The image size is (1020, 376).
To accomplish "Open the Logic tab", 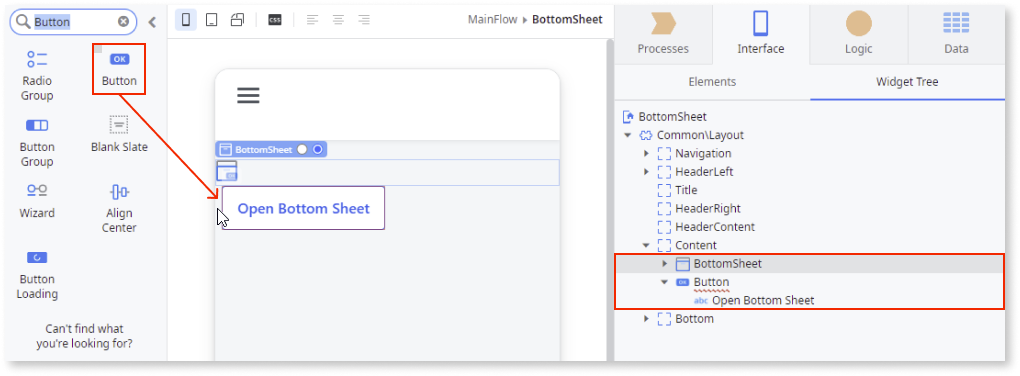I will pyautogui.click(x=859, y=34).
